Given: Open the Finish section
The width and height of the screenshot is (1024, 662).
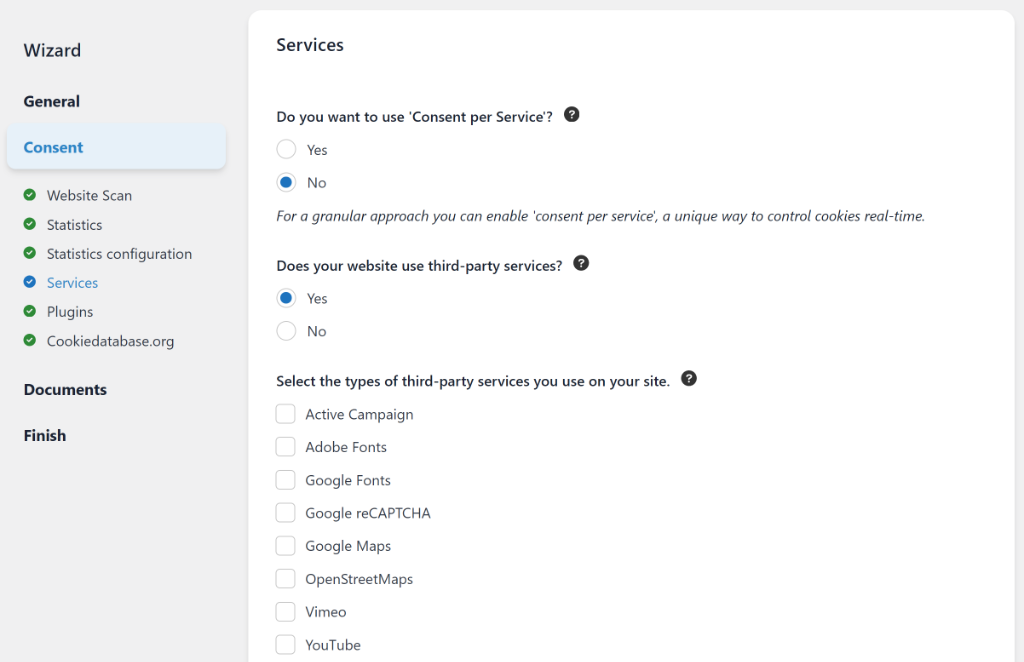Looking at the screenshot, I should tap(44, 435).
